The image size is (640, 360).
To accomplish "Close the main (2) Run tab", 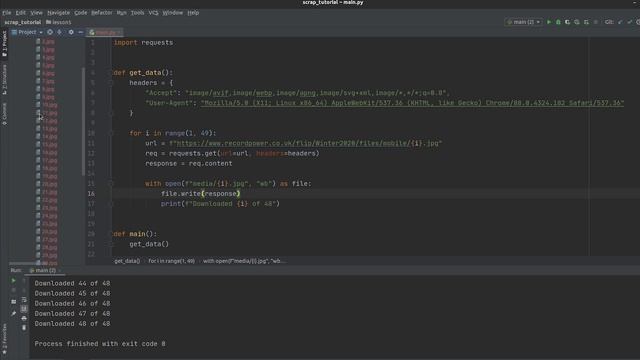I will point(60,270).
